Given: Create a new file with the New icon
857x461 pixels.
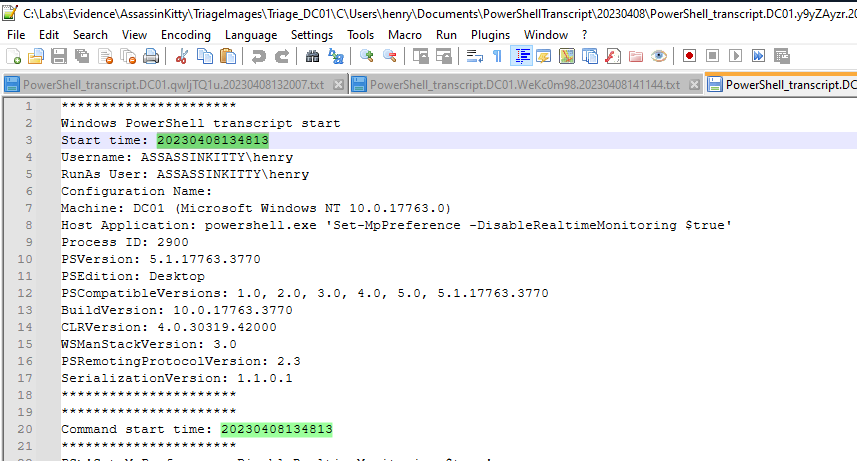Looking at the screenshot, I should pos(13,56).
